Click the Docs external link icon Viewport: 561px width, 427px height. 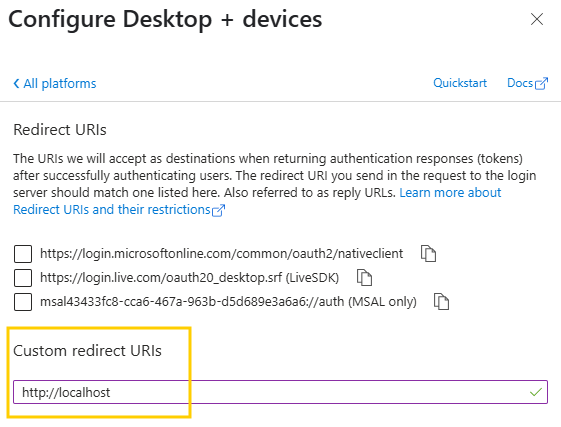tap(541, 83)
